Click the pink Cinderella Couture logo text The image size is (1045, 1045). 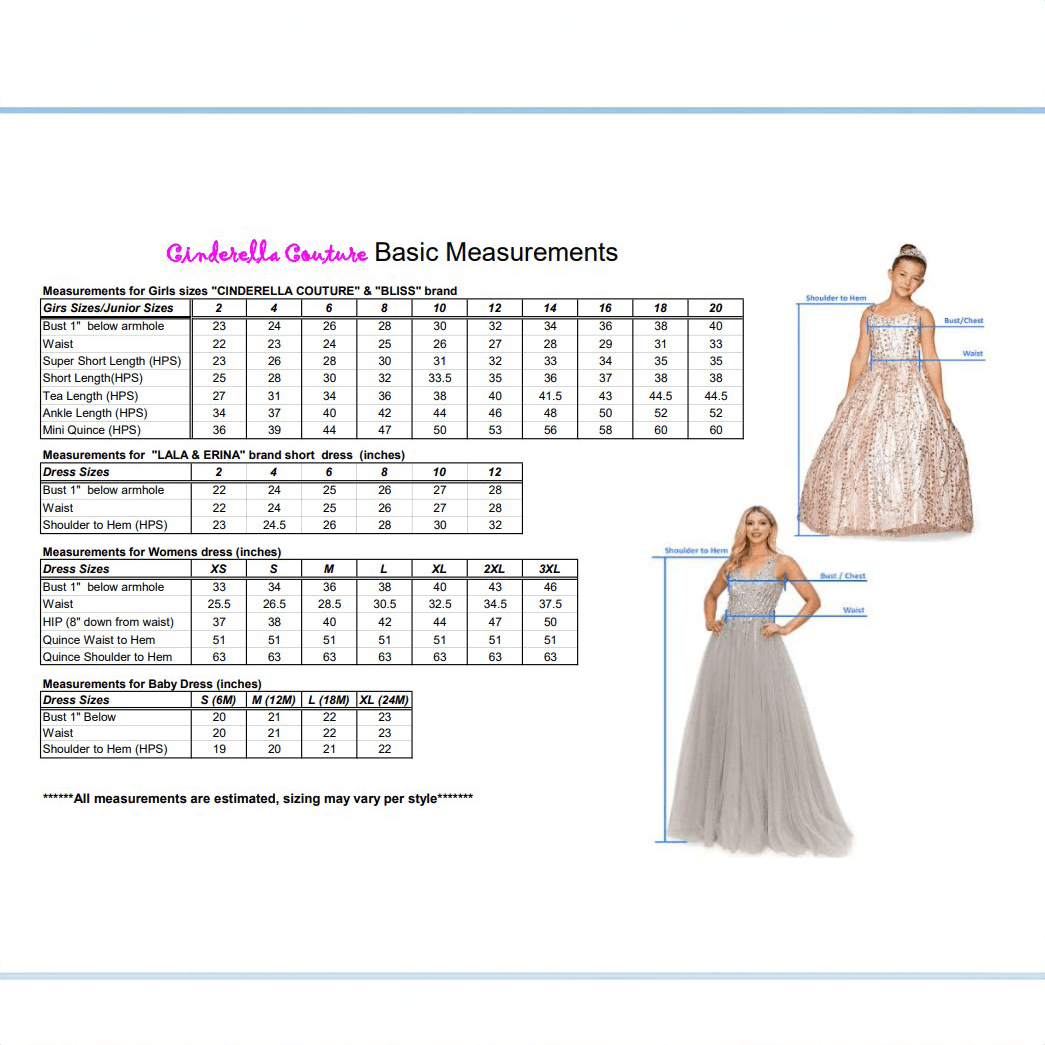[x=267, y=253]
